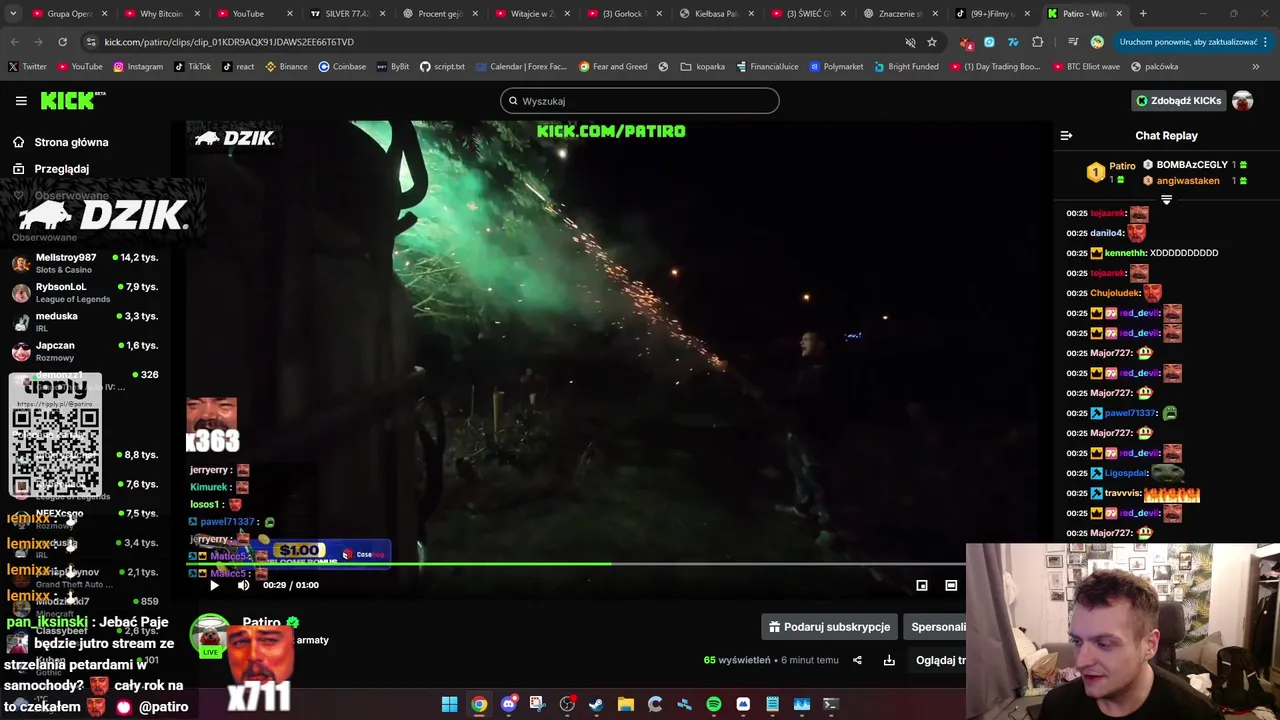Open the Kick hamburger menu
1280x720 pixels.
pyautogui.click(x=21, y=101)
